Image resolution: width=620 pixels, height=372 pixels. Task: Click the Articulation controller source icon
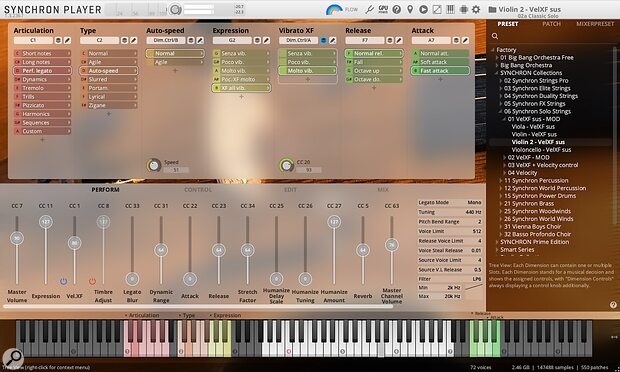[58, 40]
